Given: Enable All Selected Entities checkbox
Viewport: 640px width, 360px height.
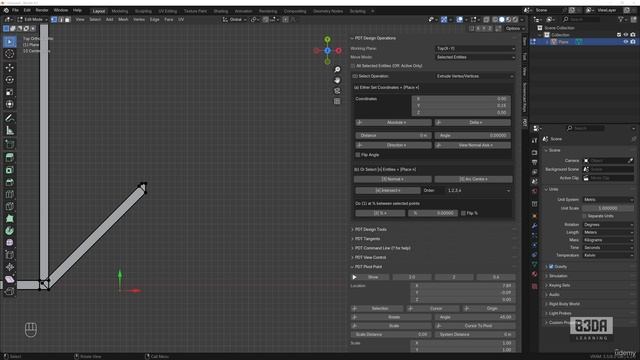Looking at the screenshot, I should coord(353,66).
